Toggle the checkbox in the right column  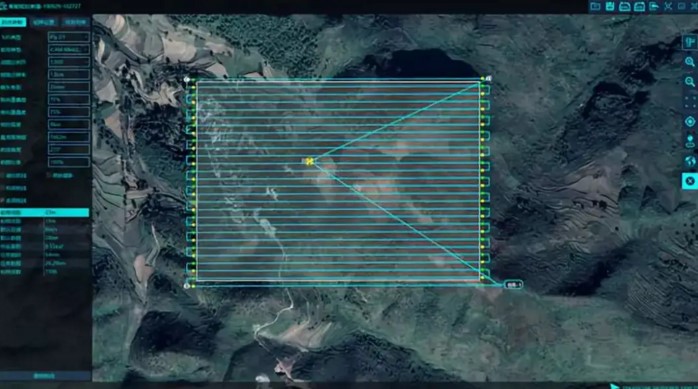click(49, 176)
